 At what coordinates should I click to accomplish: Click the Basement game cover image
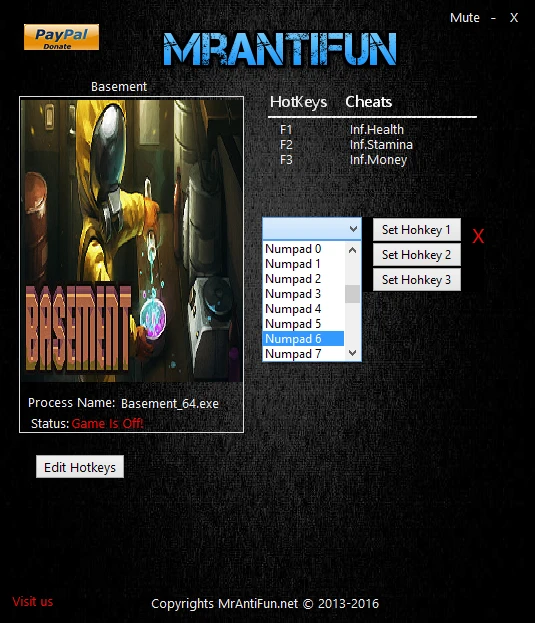click(132, 241)
